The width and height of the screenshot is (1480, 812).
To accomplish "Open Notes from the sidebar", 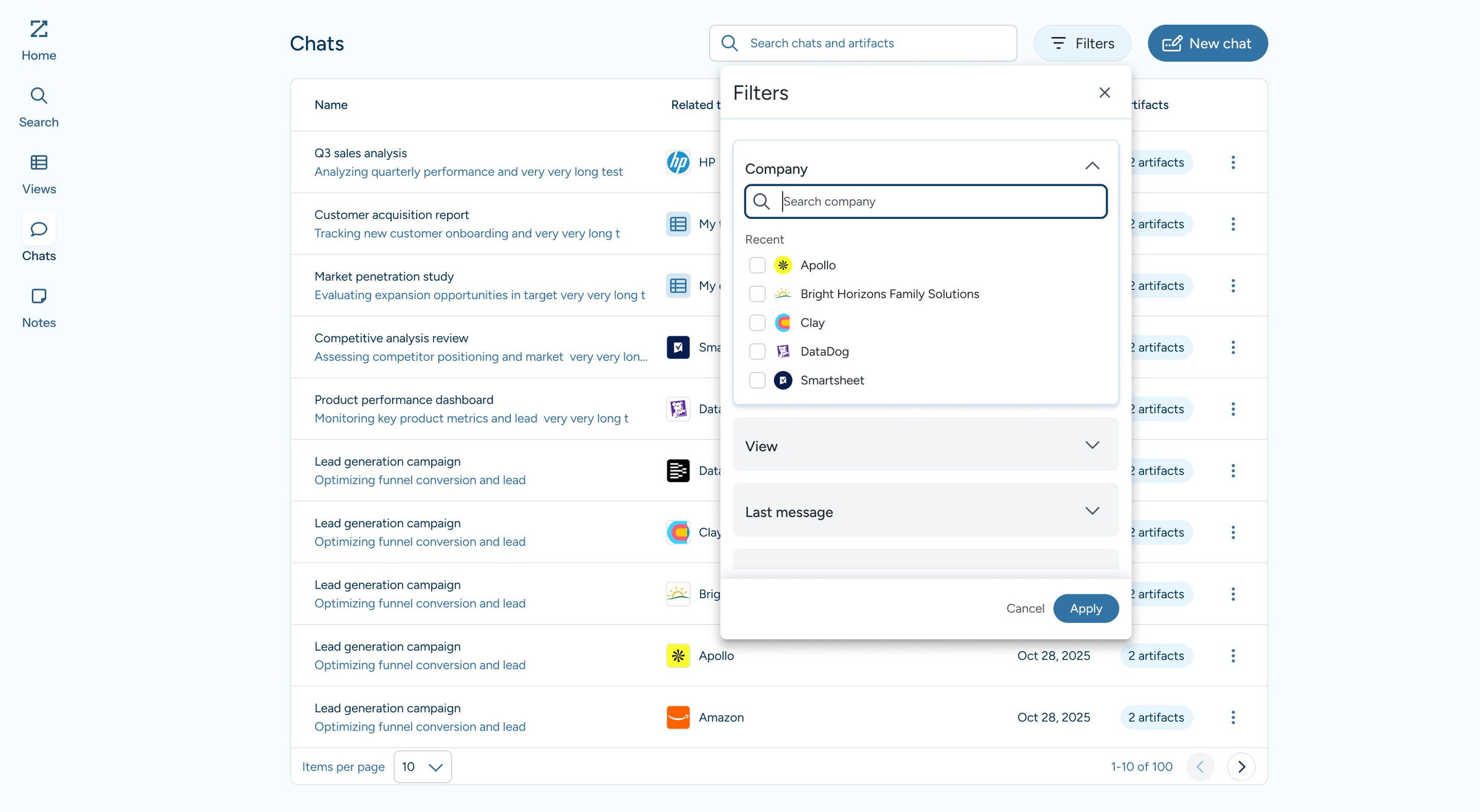I will [x=39, y=308].
